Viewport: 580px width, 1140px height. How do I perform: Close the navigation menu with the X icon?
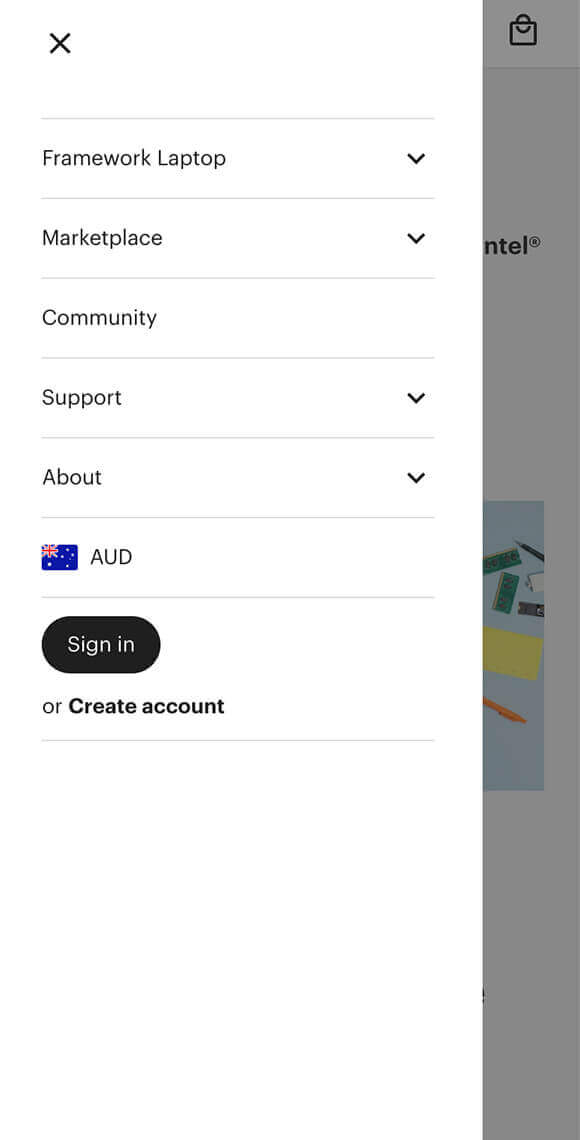[59, 43]
